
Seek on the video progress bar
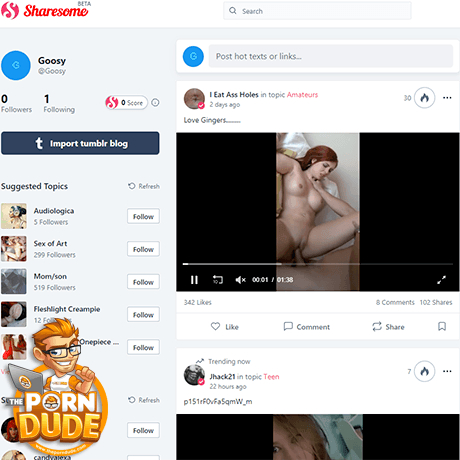(x=318, y=264)
